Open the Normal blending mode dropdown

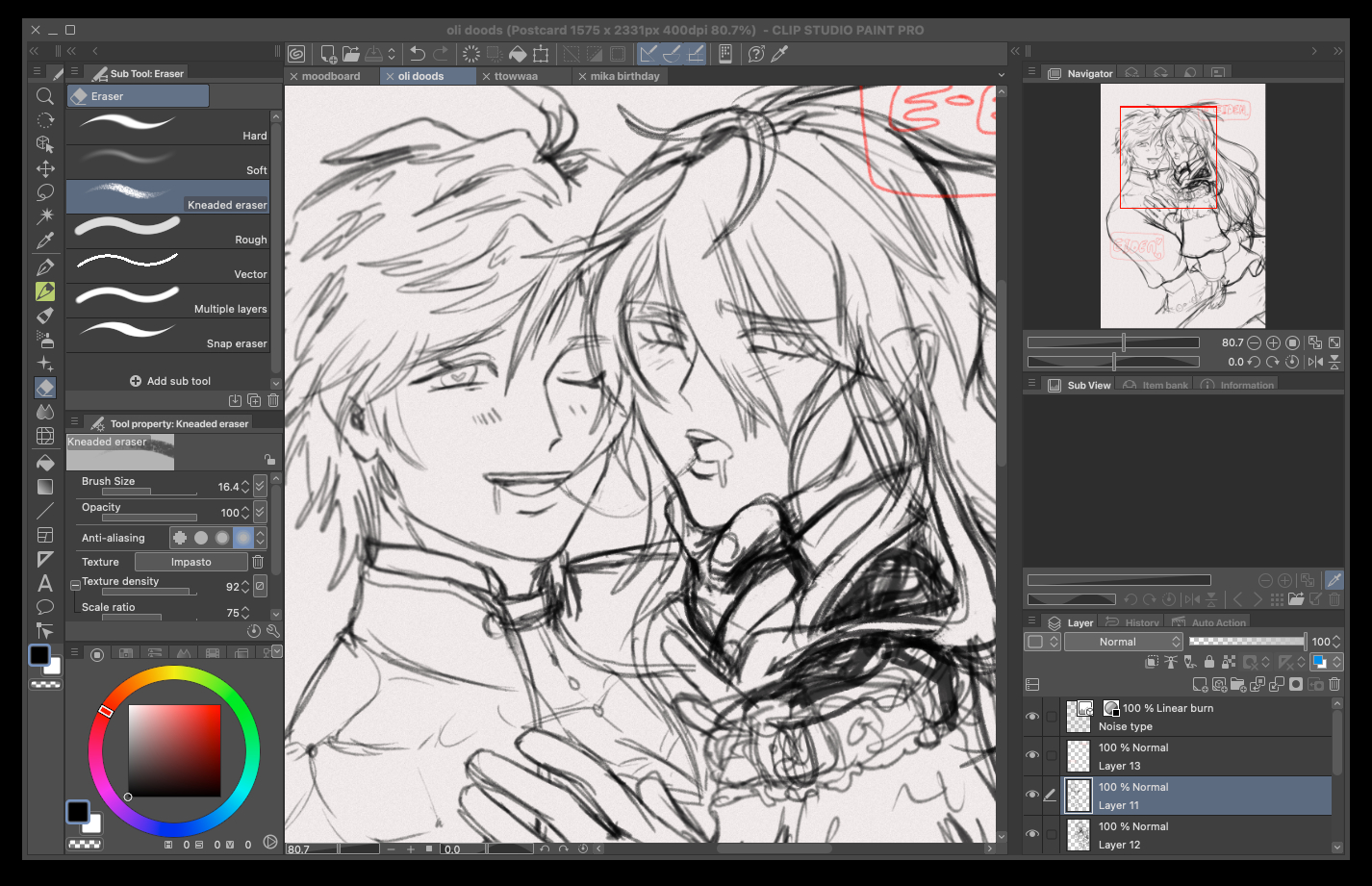1123,642
